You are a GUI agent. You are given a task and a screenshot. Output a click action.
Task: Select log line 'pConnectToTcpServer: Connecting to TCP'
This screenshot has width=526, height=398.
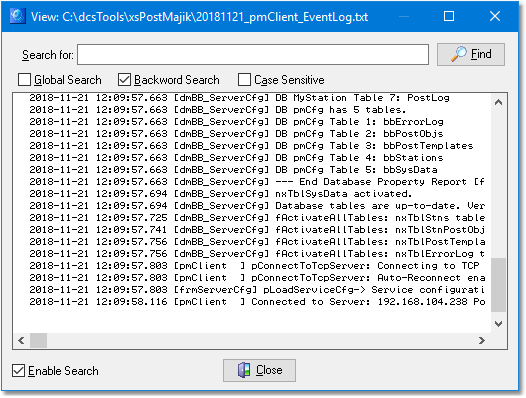coord(255,266)
